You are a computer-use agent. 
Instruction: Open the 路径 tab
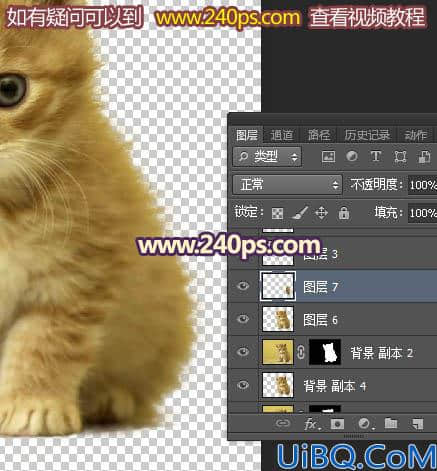(319, 135)
